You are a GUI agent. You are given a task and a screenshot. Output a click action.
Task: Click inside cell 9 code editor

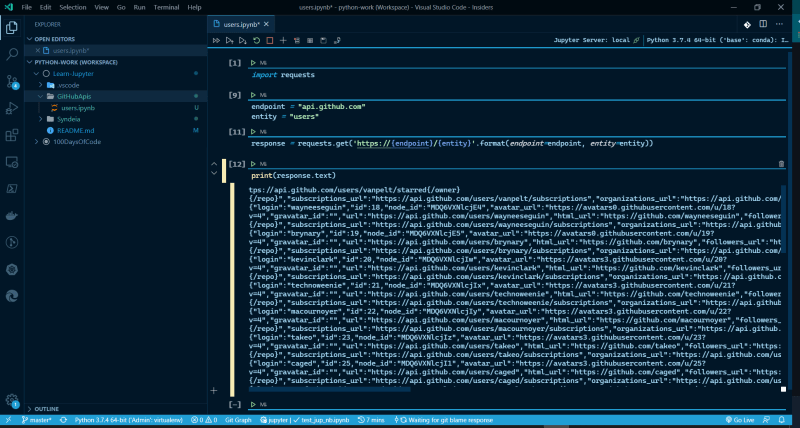[517, 112]
